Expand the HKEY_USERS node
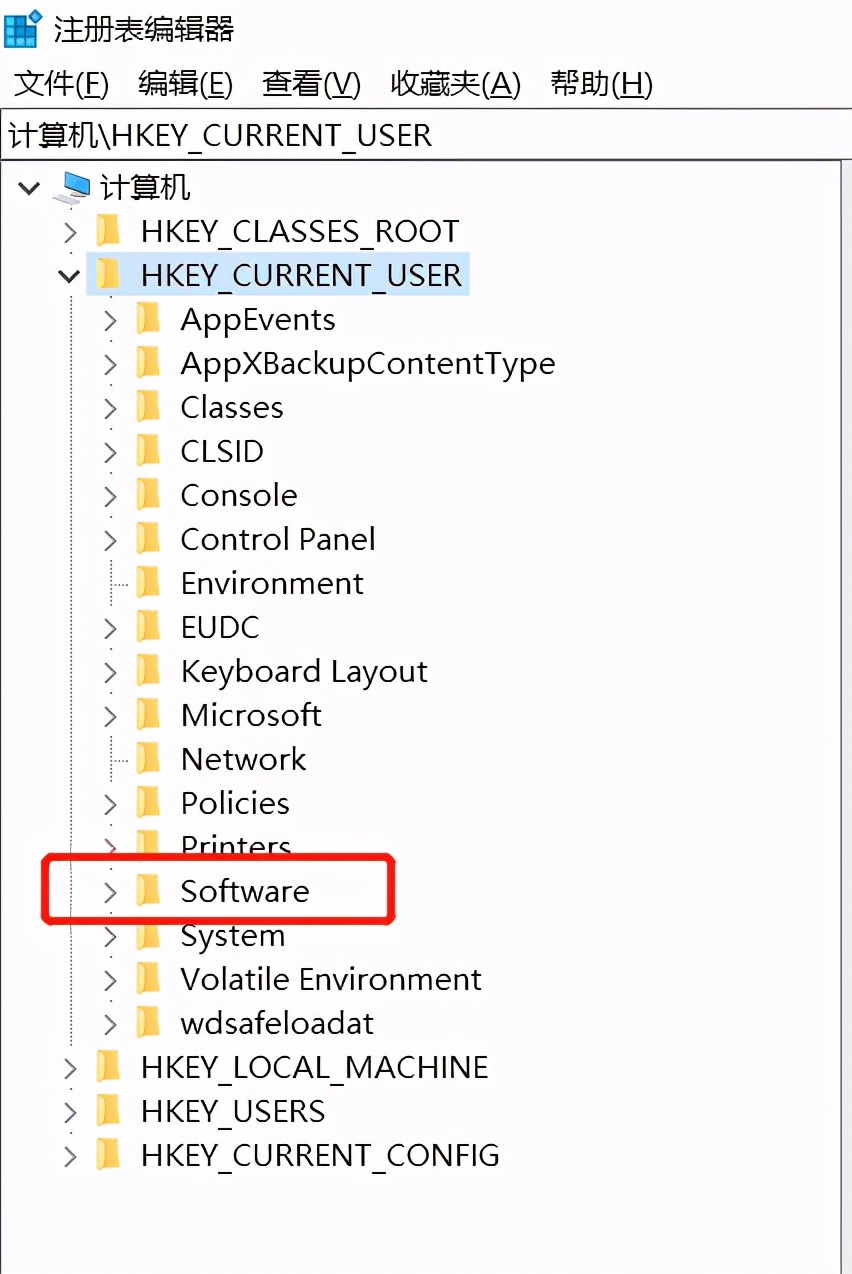 click(70, 1111)
